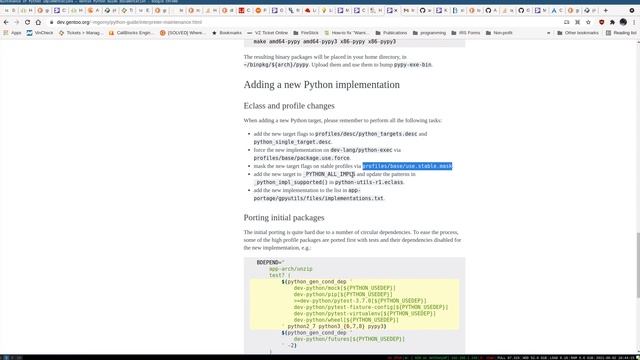
Task: Click the python_single_target.desc code text
Action: tap(292, 142)
